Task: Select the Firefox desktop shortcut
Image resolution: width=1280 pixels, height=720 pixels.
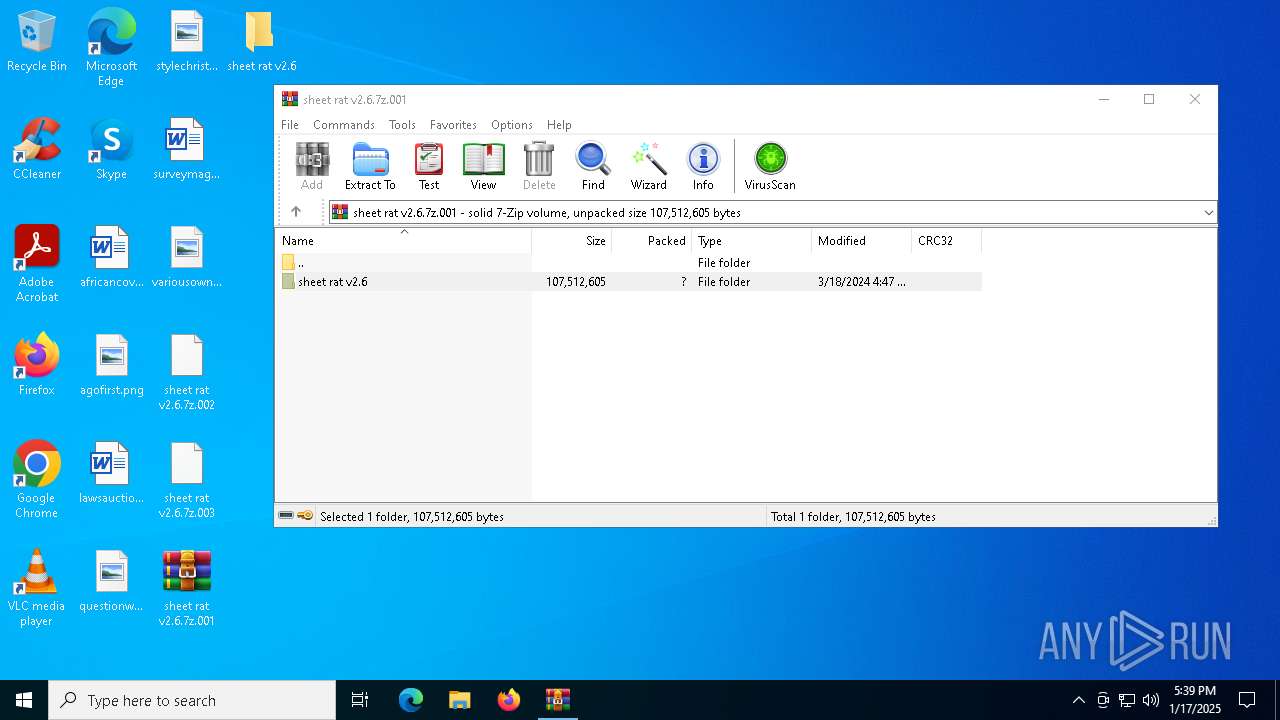Action: pos(37,365)
